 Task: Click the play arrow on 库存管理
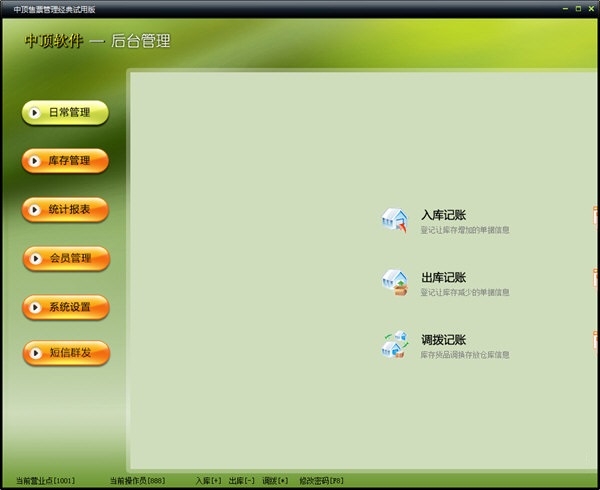click(34, 161)
